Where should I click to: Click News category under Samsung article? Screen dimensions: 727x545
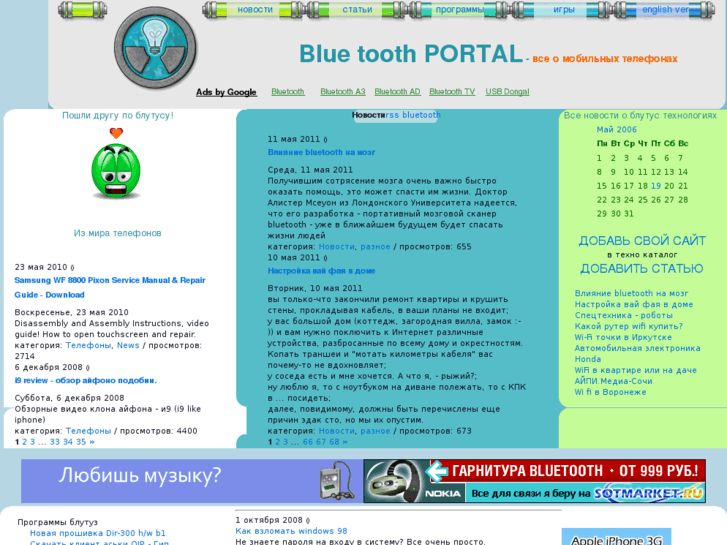[128, 345]
